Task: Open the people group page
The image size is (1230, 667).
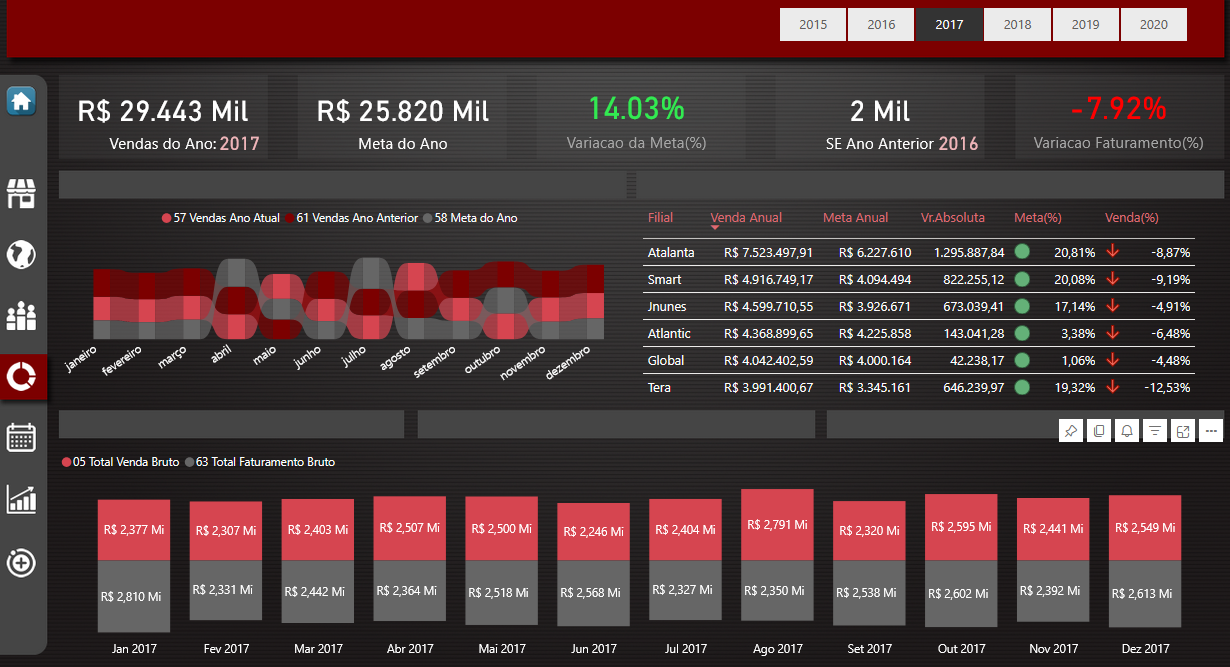Action: click(x=21, y=316)
